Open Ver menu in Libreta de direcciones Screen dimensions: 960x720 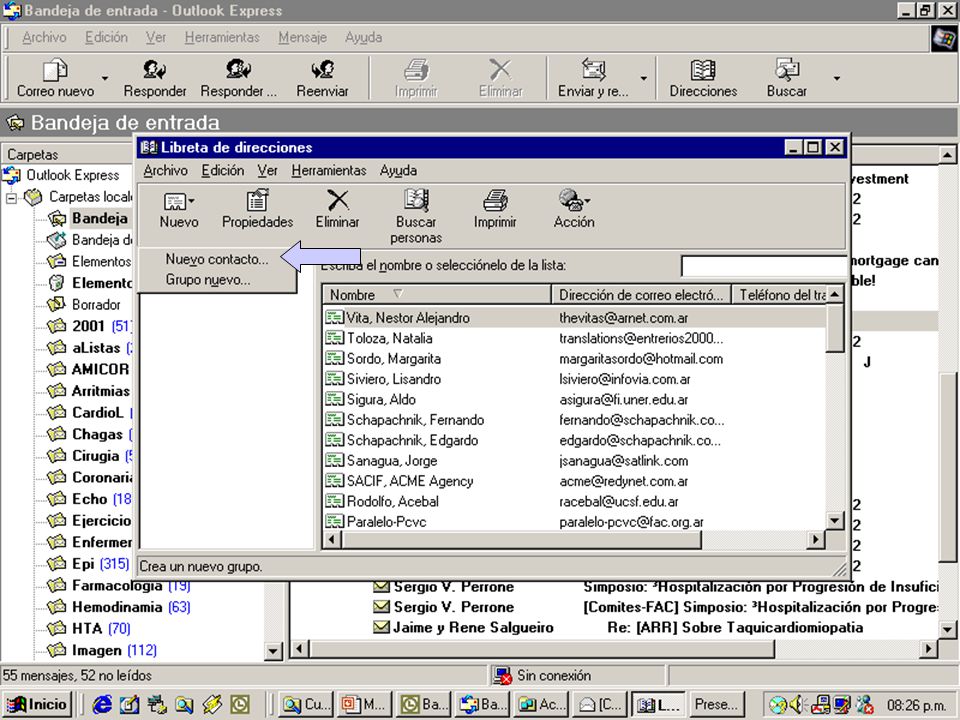[x=268, y=170]
